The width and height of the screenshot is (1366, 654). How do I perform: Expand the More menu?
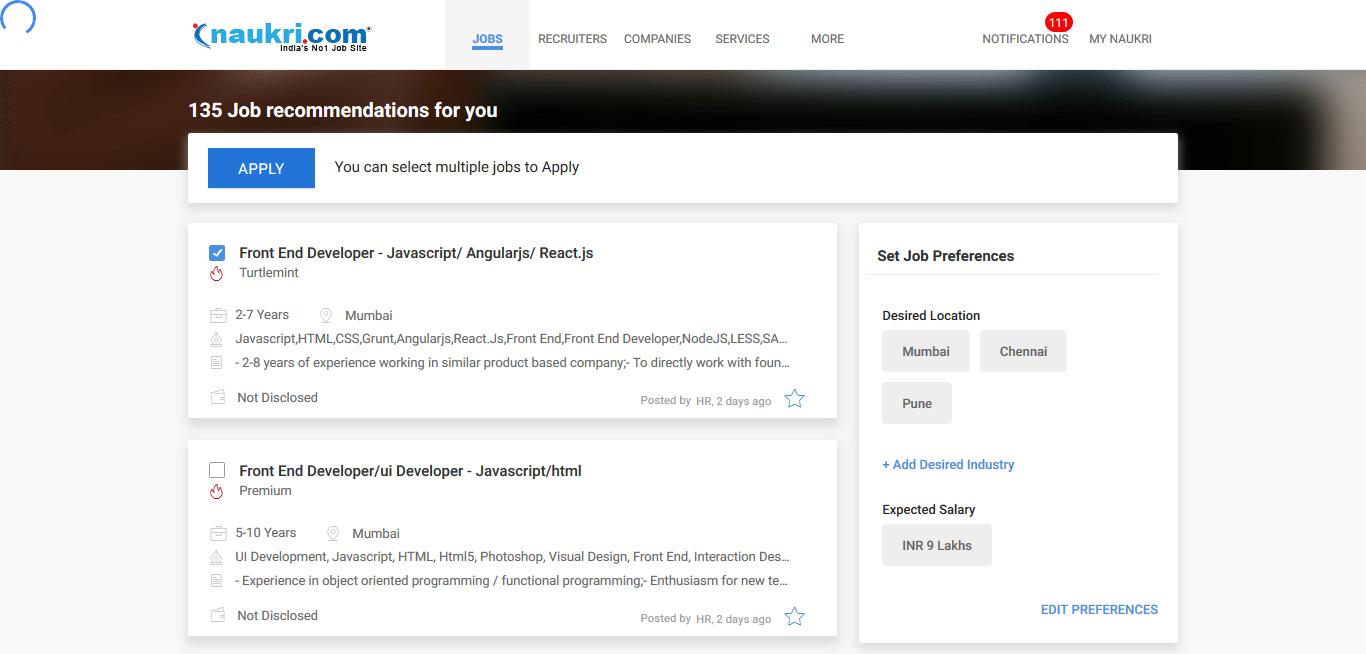tap(827, 39)
